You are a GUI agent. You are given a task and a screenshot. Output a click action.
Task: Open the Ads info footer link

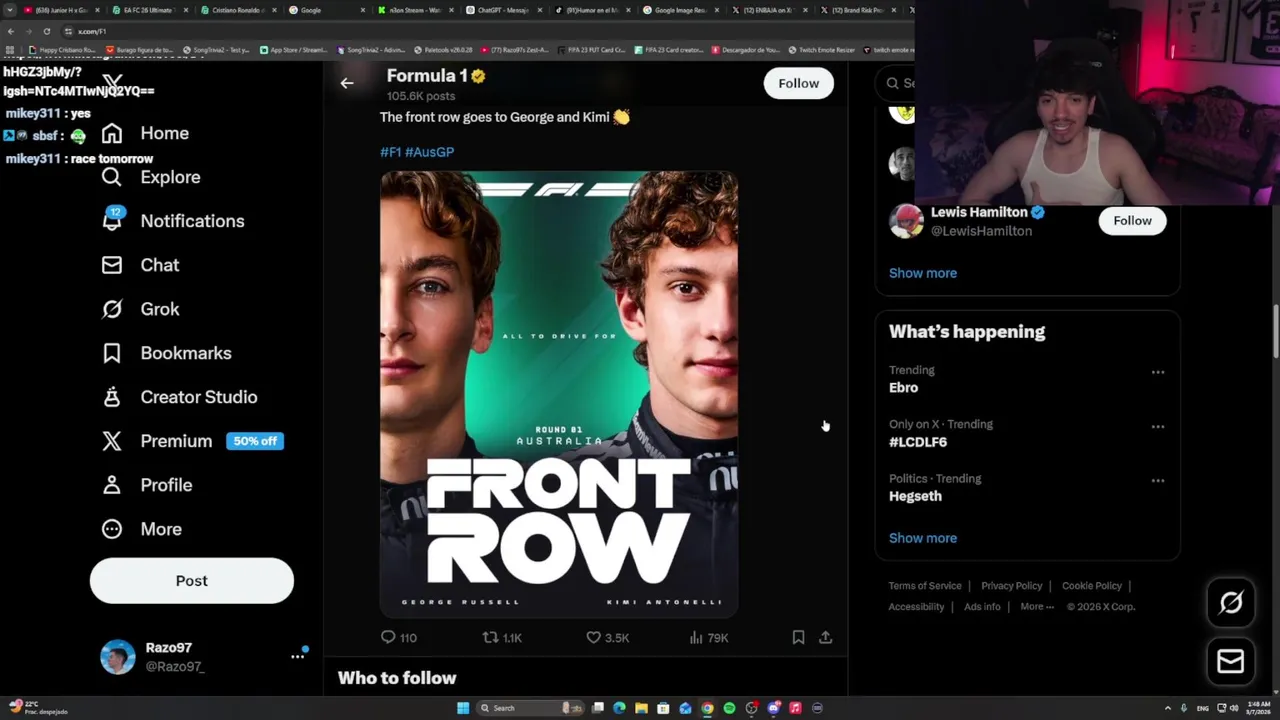click(x=982, y=607)
